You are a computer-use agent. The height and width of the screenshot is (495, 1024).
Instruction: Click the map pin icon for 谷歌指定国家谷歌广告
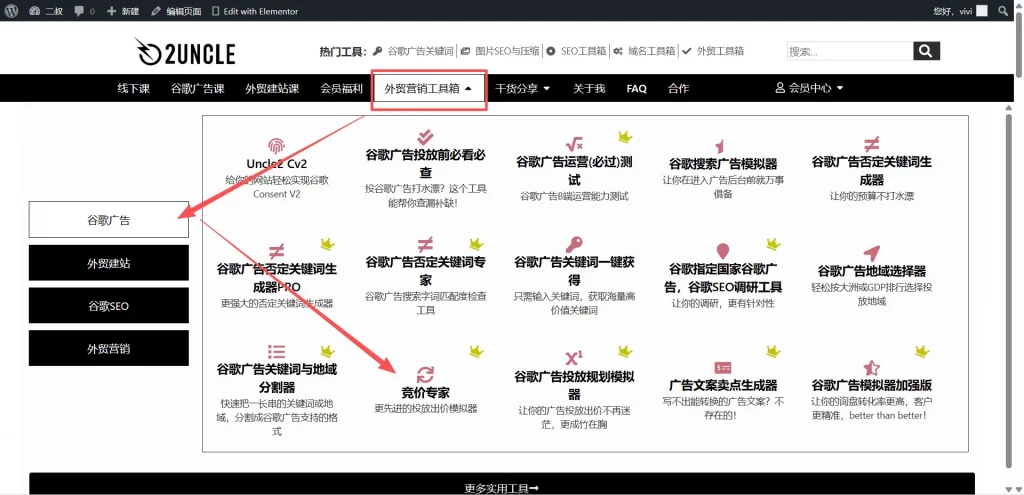coord(722,250)
